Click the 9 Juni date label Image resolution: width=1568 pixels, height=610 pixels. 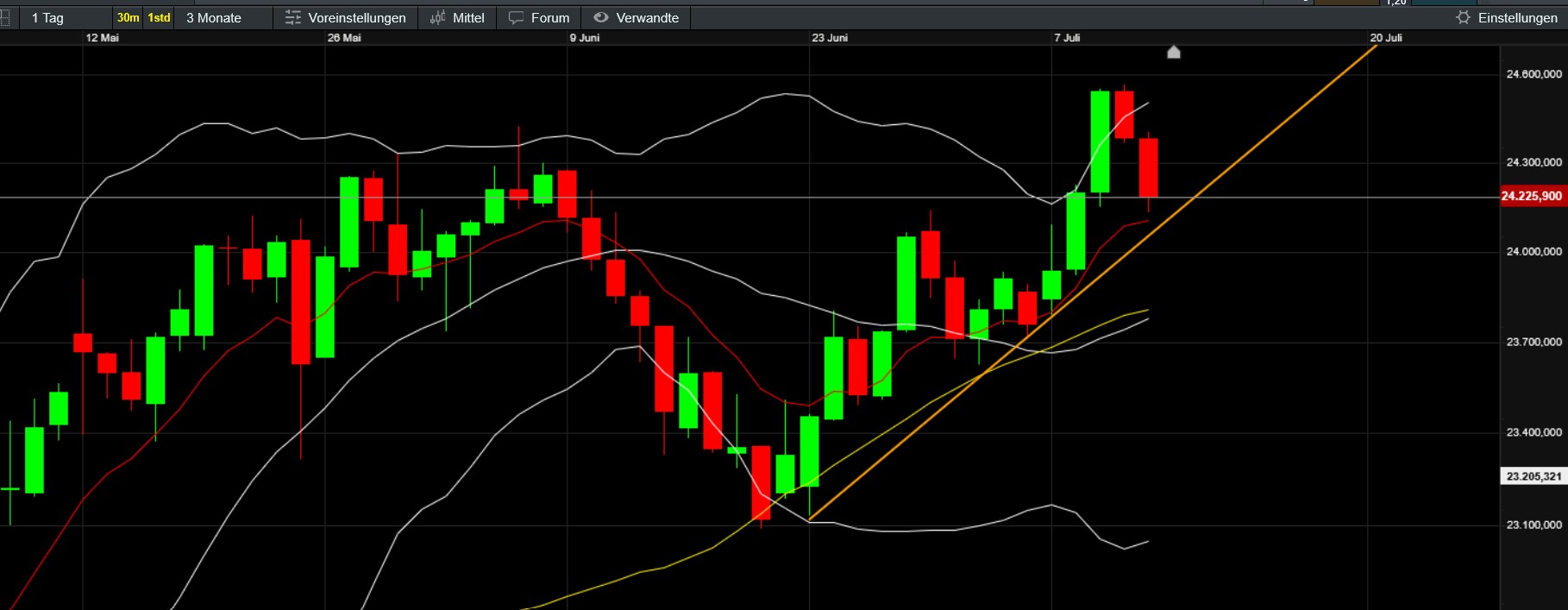click(x=585, y=38)
